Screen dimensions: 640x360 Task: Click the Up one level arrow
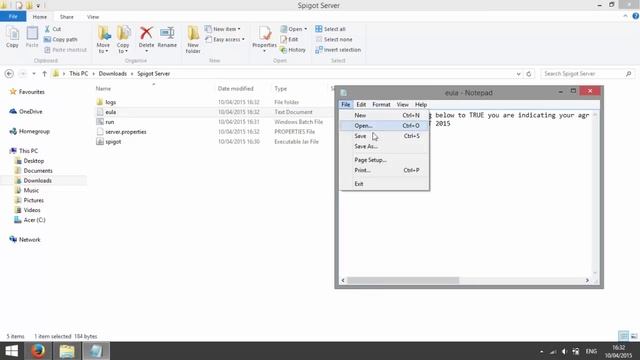(44, 74)
